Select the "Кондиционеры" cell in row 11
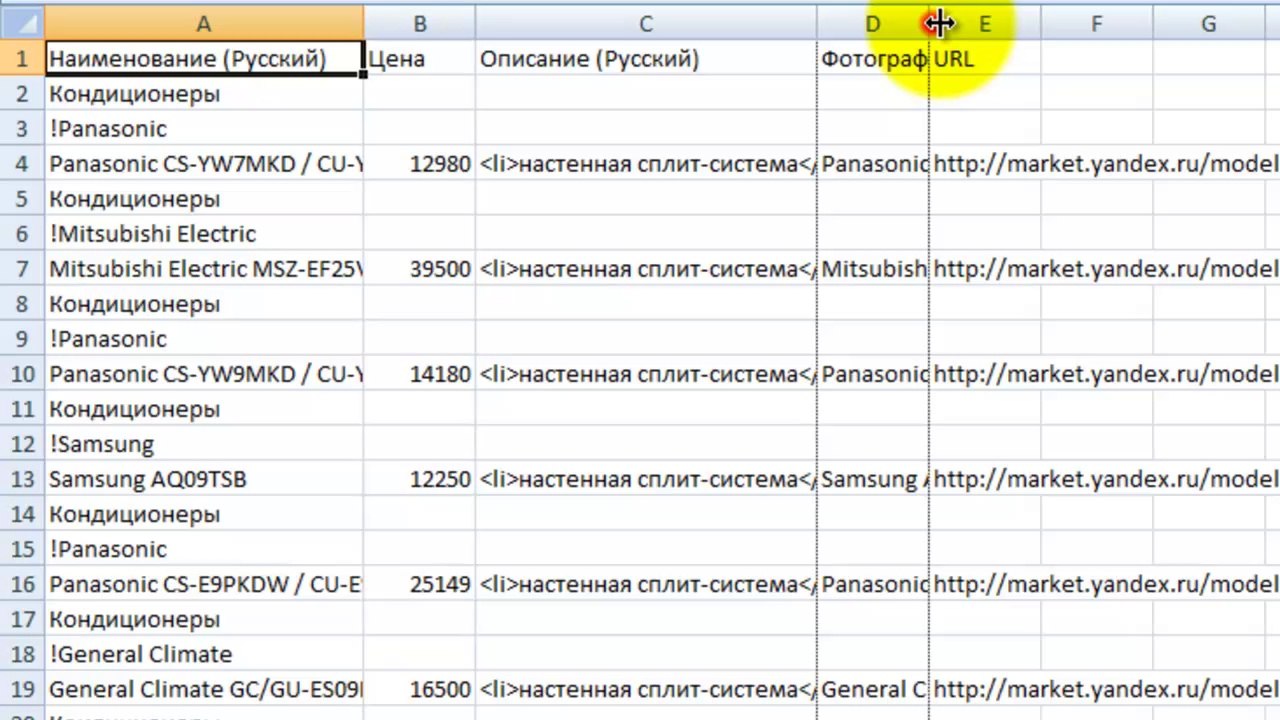The image size is (1280, 720). tap(204, 409)
